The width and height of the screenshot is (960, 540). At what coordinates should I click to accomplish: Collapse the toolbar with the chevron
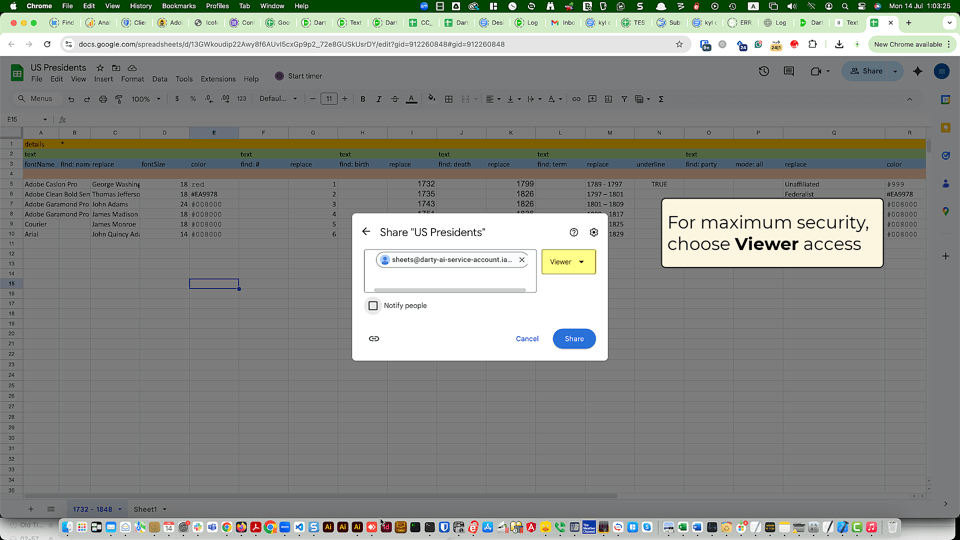(910, 99)
